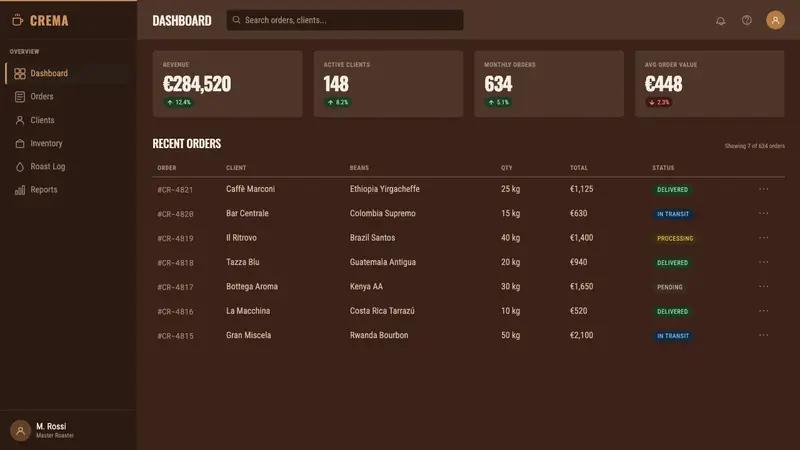800x450 pixels.
Task: Click the Roast Log flame icon
Action: point(20,167)
